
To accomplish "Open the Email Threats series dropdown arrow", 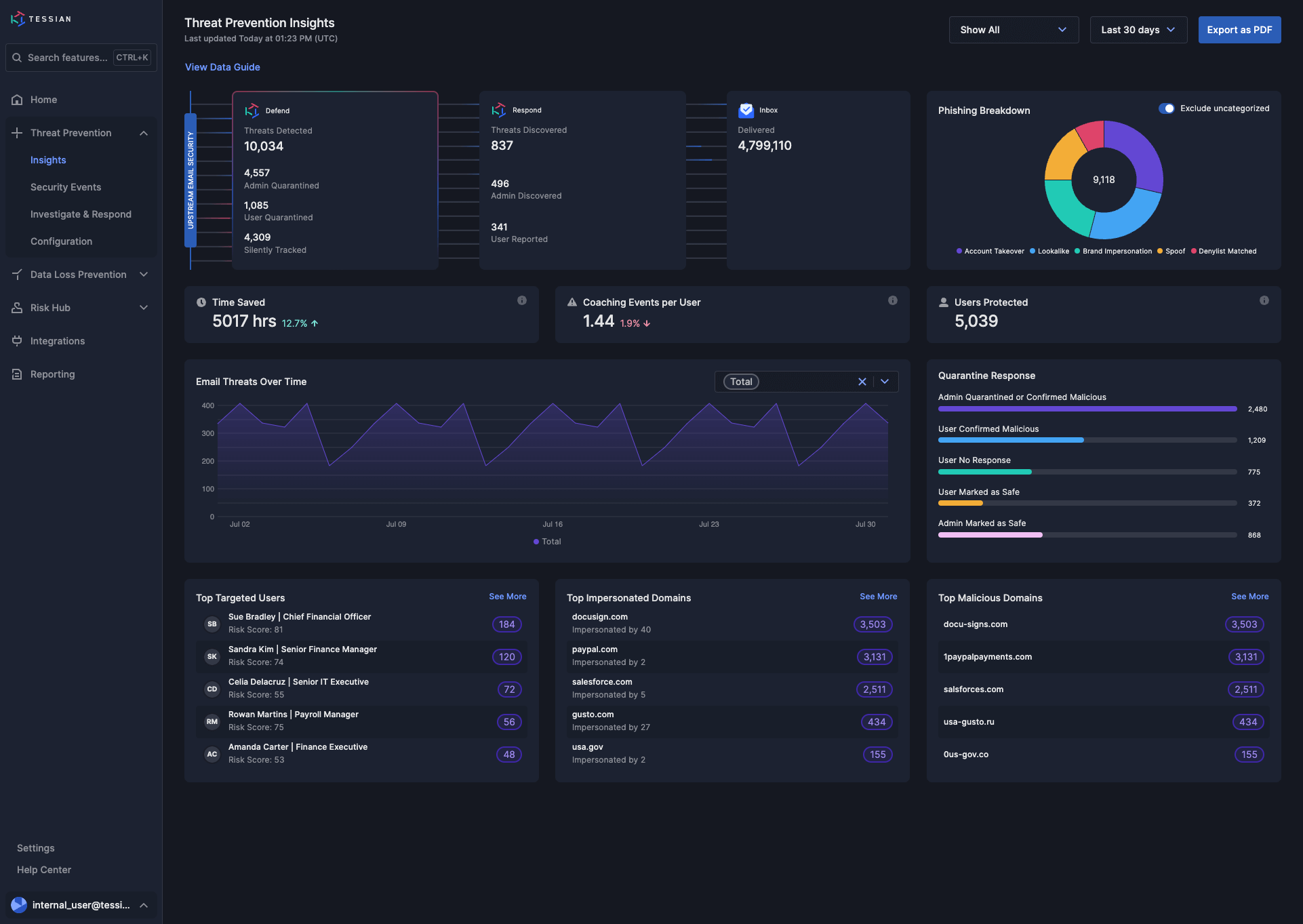I will coord(885,382).
